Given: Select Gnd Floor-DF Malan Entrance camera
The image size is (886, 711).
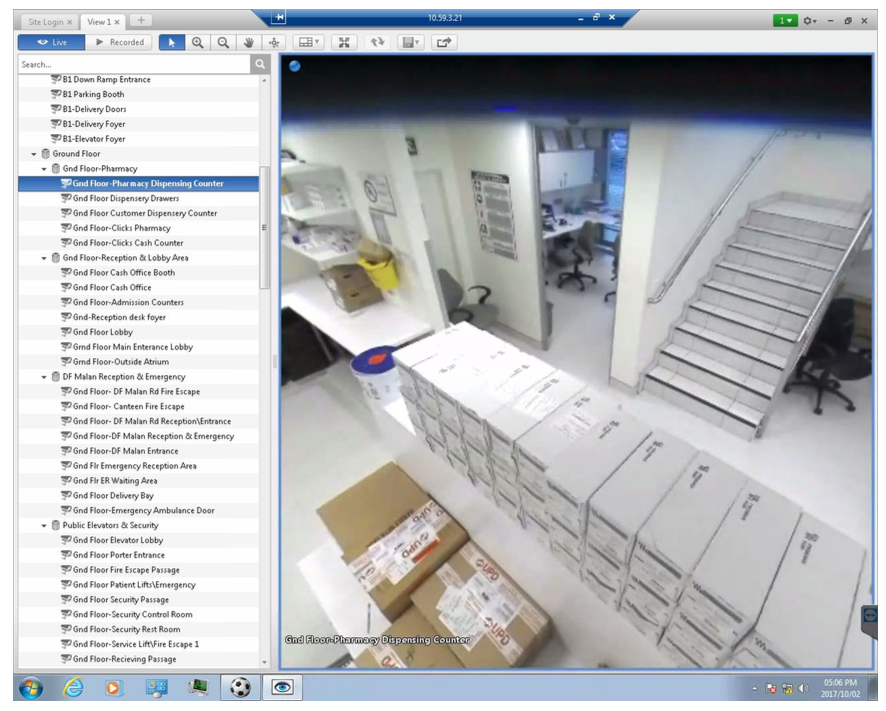Looking at the screenshot, I should (125, 451).
